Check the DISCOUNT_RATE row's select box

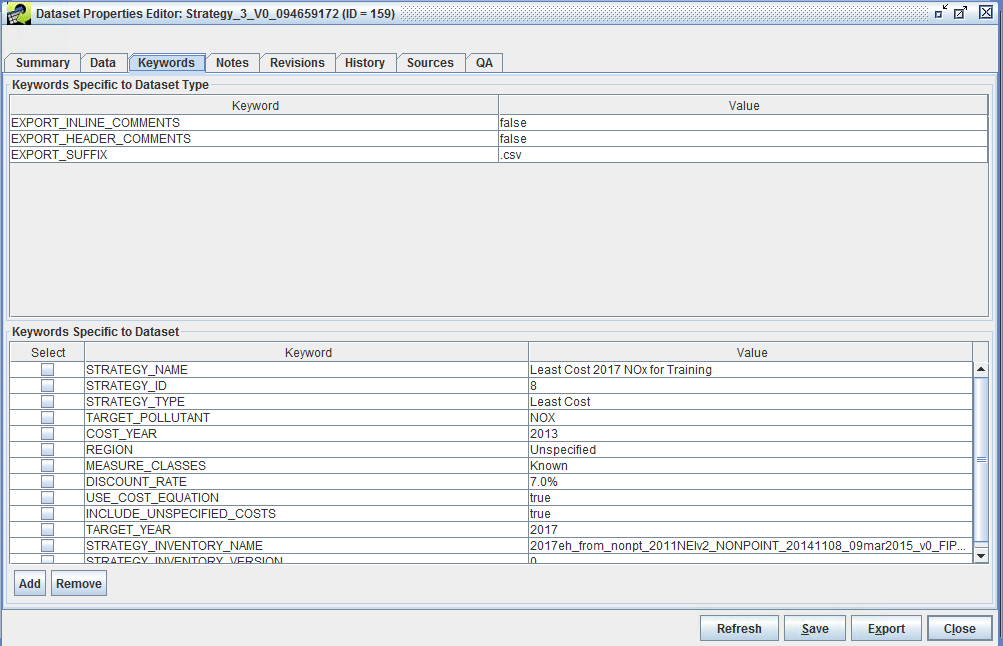[x=47, y=481]
